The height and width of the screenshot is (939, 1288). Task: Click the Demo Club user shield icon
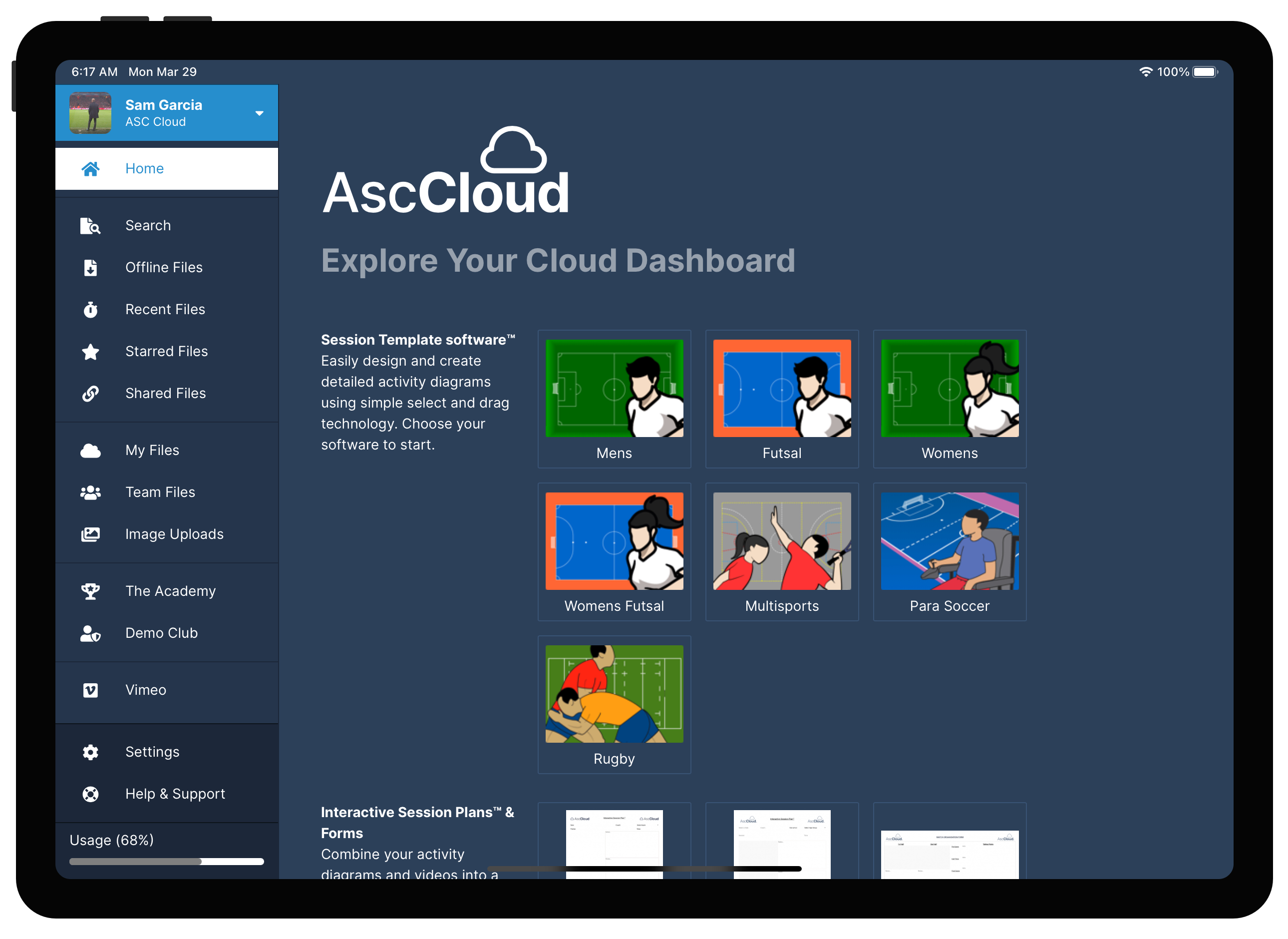[90, 634]
